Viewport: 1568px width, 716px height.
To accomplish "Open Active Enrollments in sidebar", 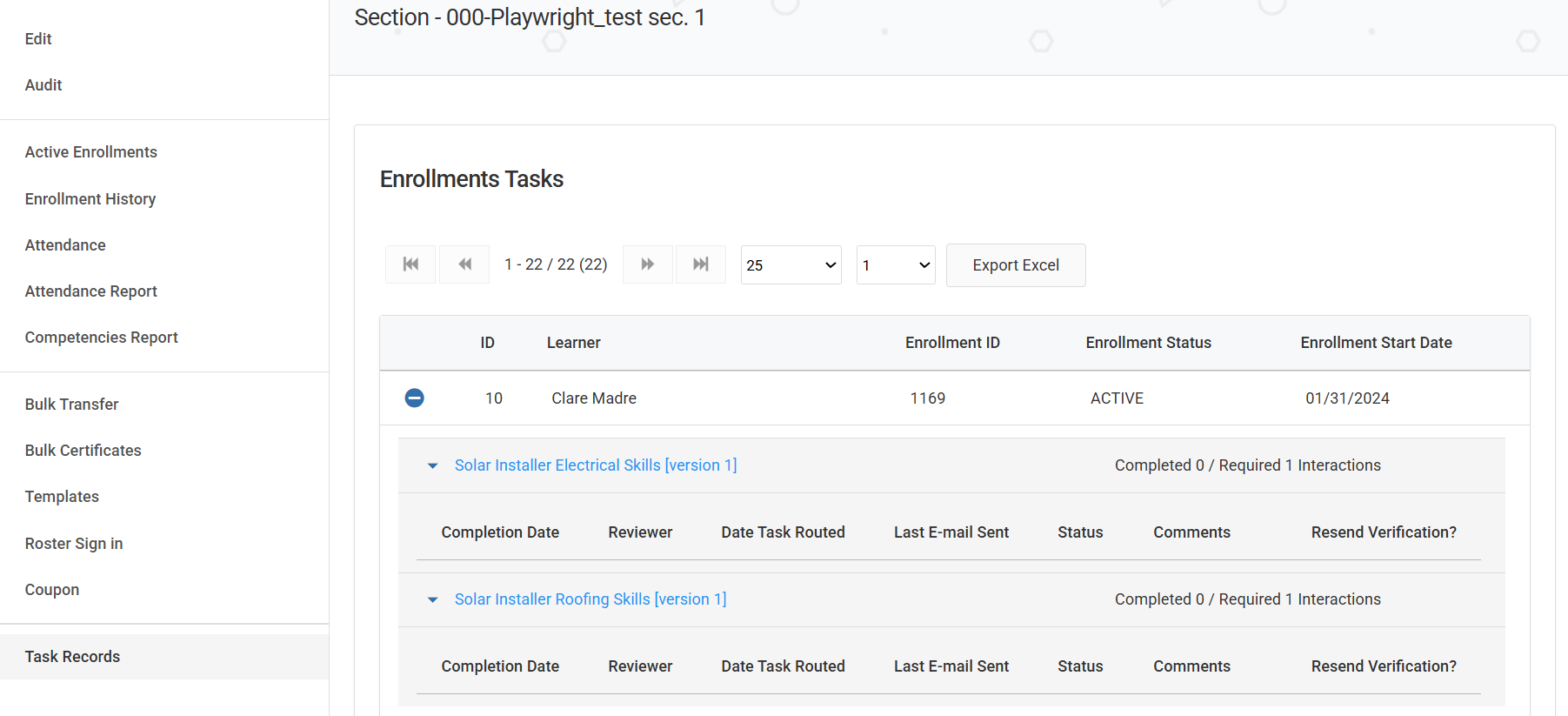I will tap(91, 152).
